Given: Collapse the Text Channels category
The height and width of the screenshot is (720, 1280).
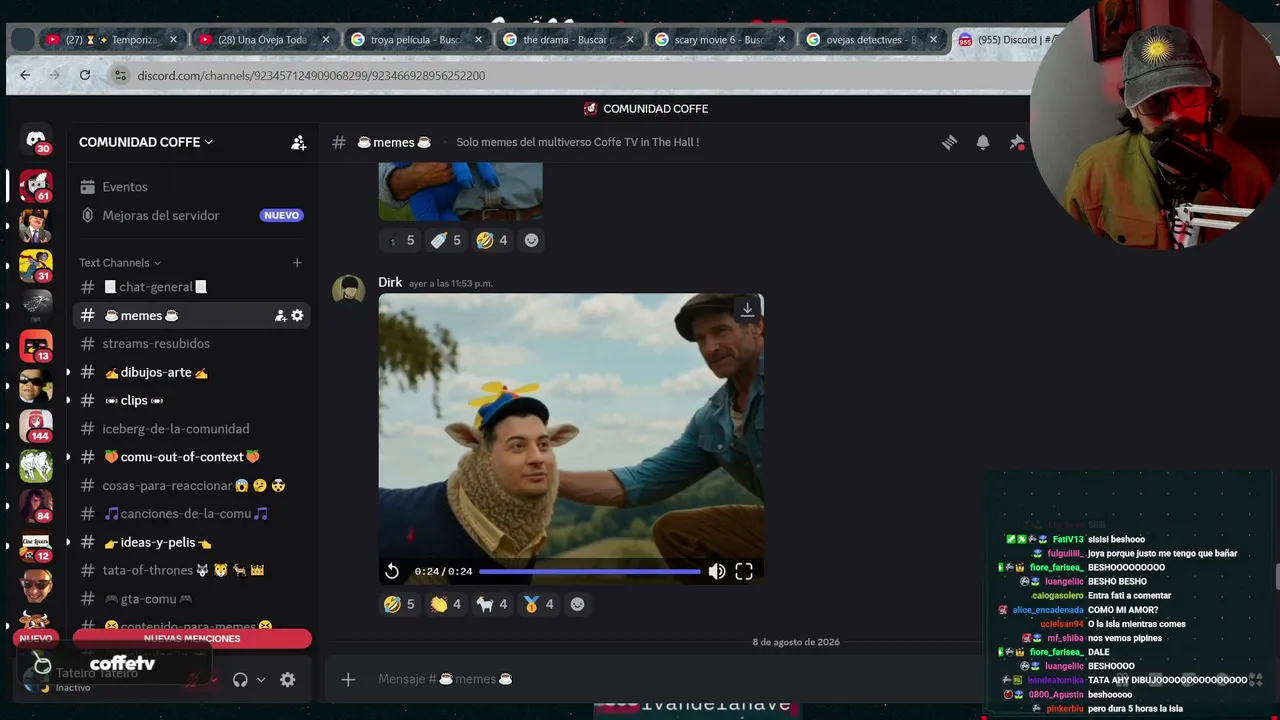Looking at the screenshot, I should click(120, 263).
